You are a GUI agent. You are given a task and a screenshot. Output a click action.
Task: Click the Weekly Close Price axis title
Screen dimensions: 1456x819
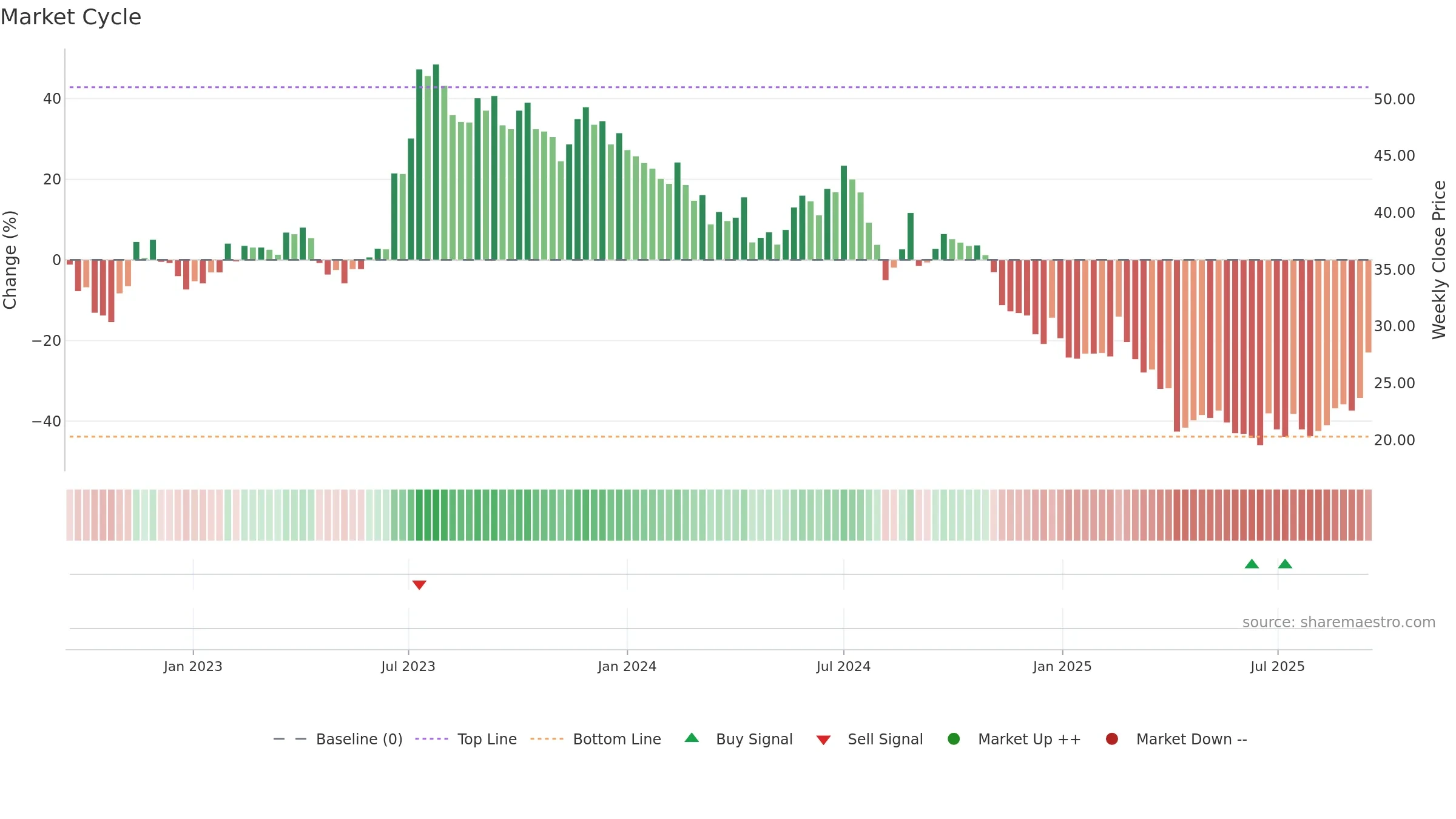pyautogui.click(x=1439, y=260)
